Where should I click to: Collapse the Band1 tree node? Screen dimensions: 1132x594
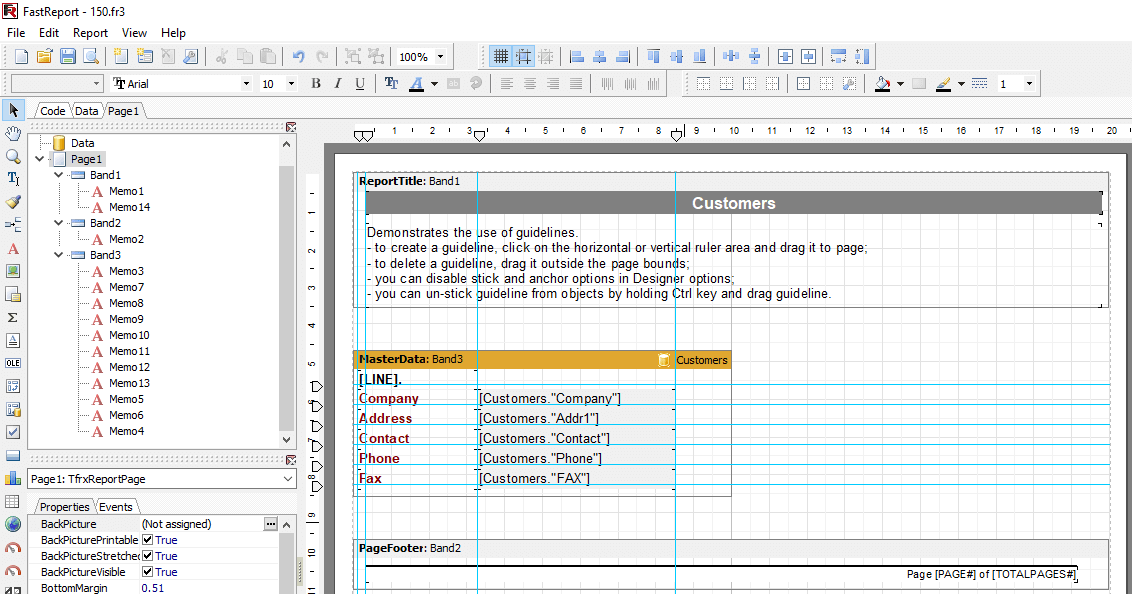click(58, 175)
